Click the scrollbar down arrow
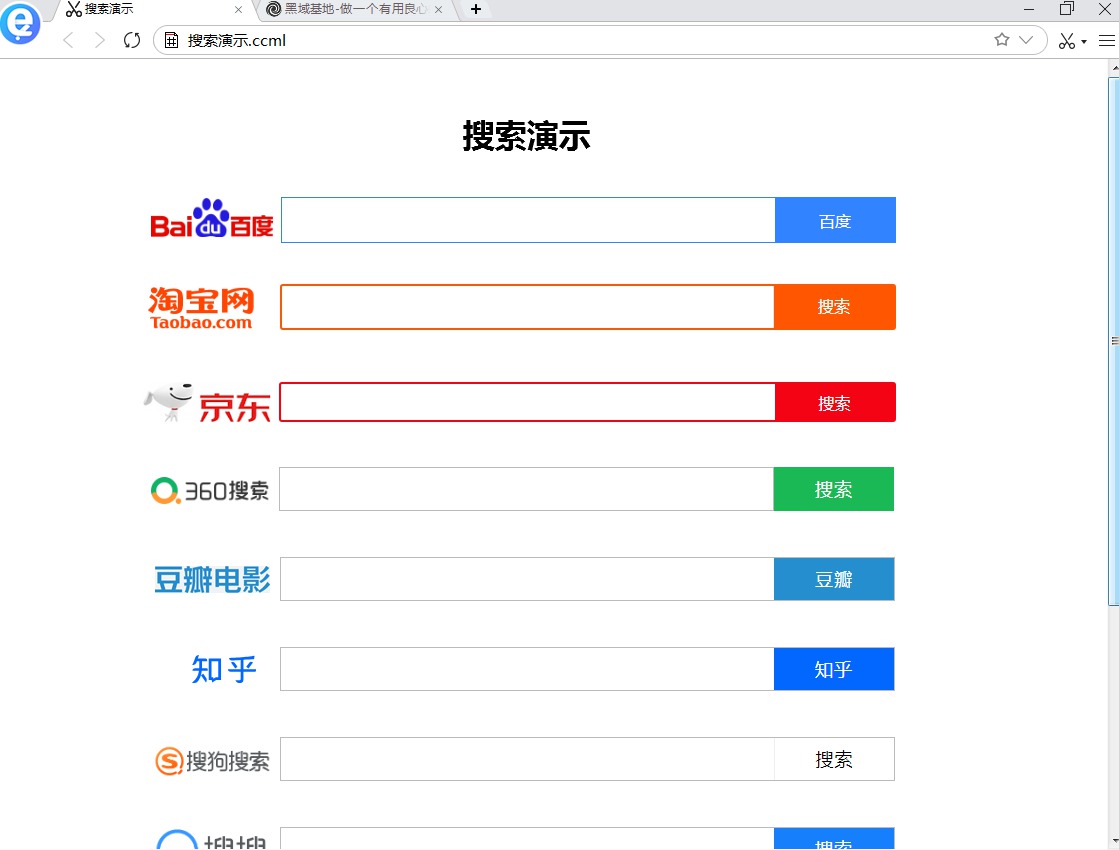Screen dimensions: 1119x850 (x=1114, y=841)
